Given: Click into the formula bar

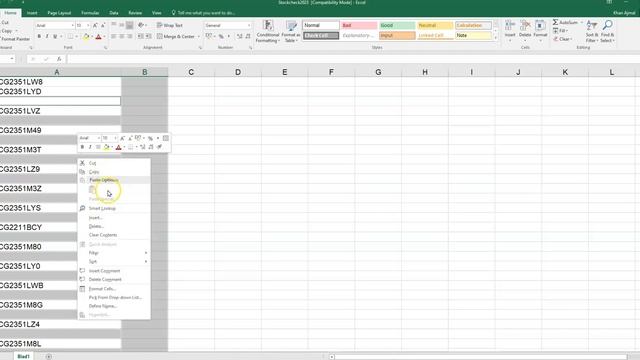Looking at the screenshot, I should (353, 59).
